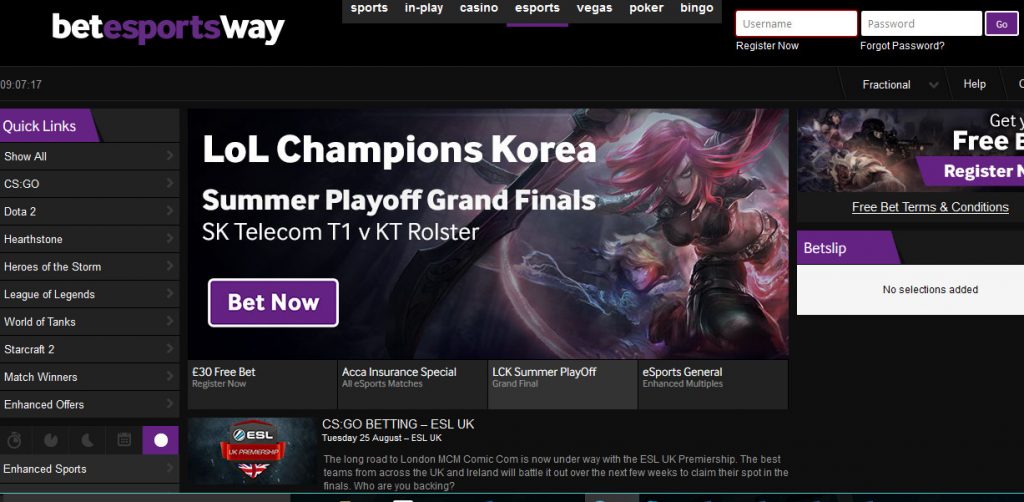This screenshot has width=1024, height=502.
Task: Select the stopwatch time filter icon
Action: pos(14,441)
